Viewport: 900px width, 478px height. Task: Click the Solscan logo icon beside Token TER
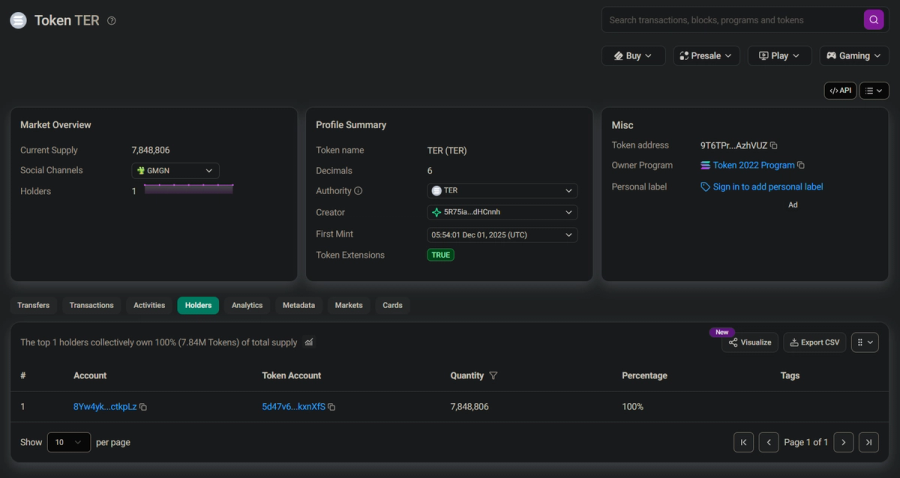click(18, 21)
